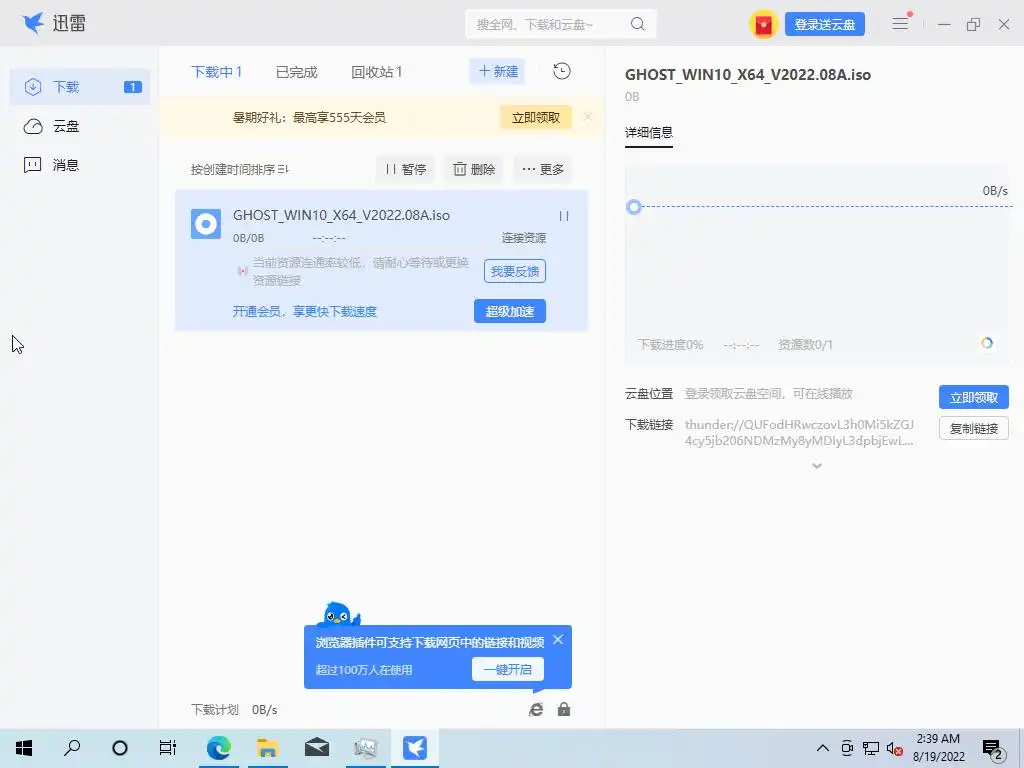Click the 复制链接 button
Image resolution: width=1024 pixels, height=768 pixels.
[974, 428]
